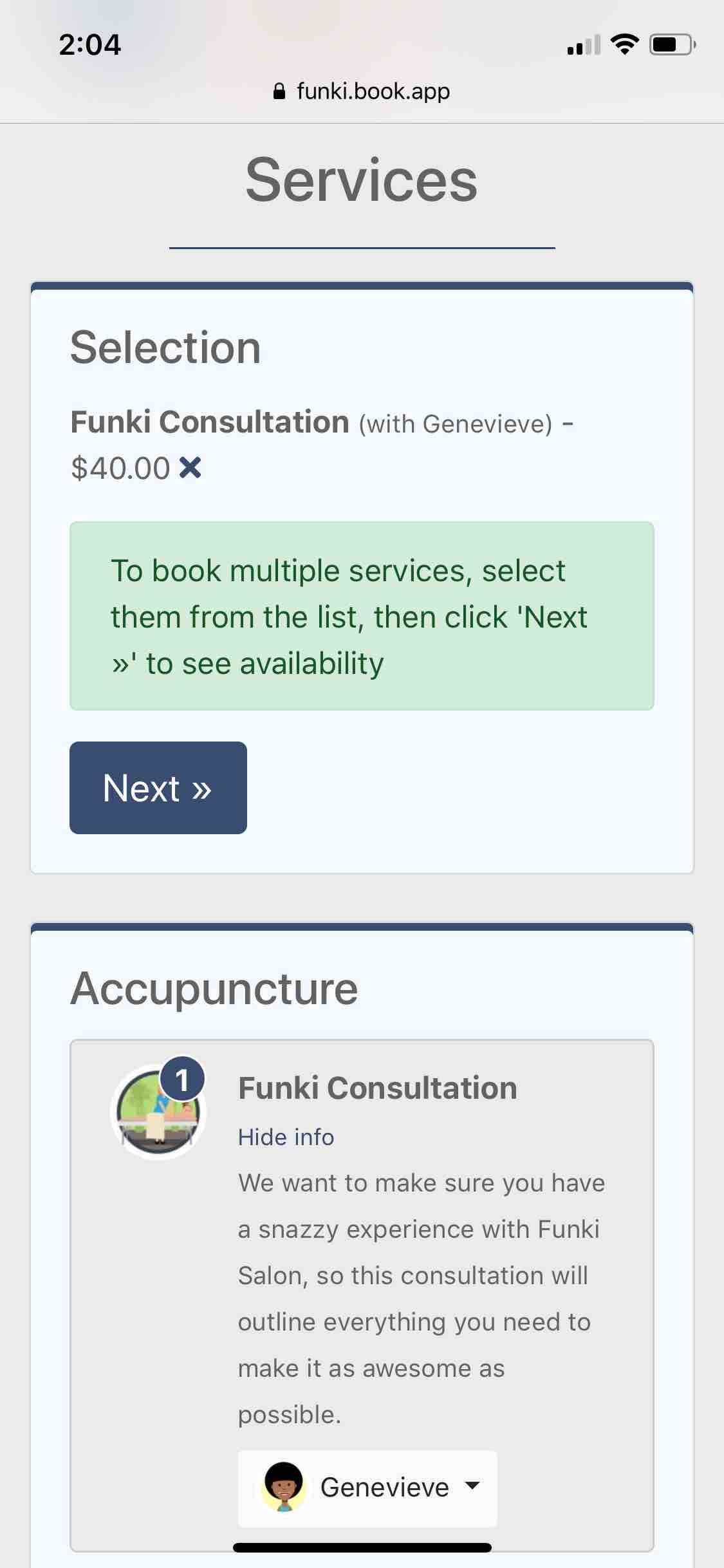The image size is (724, 1568).
Task: Open the Genevieve staff dropdown
Action: tap(367, 1488)
